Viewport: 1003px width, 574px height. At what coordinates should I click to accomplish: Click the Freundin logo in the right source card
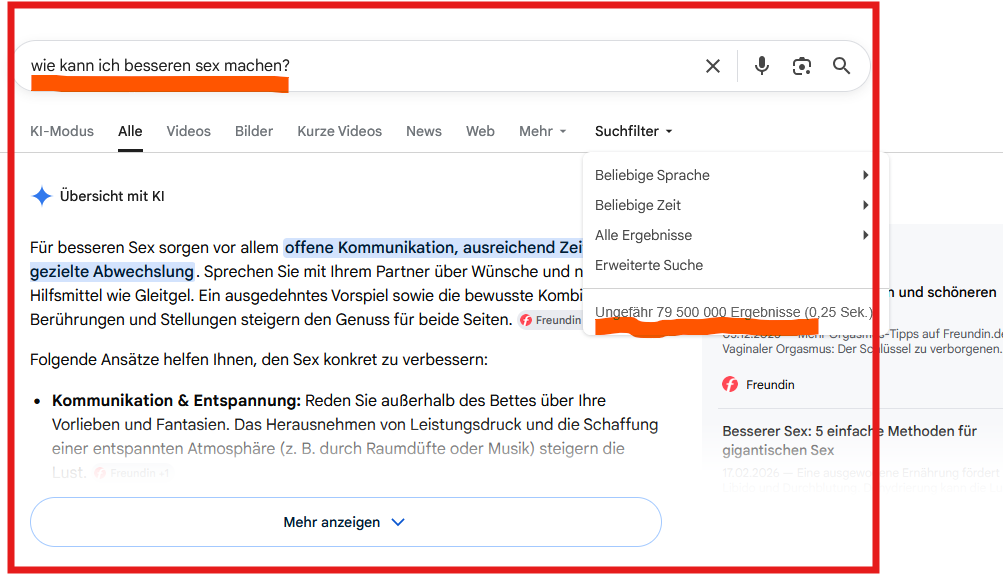pos(730,385)
